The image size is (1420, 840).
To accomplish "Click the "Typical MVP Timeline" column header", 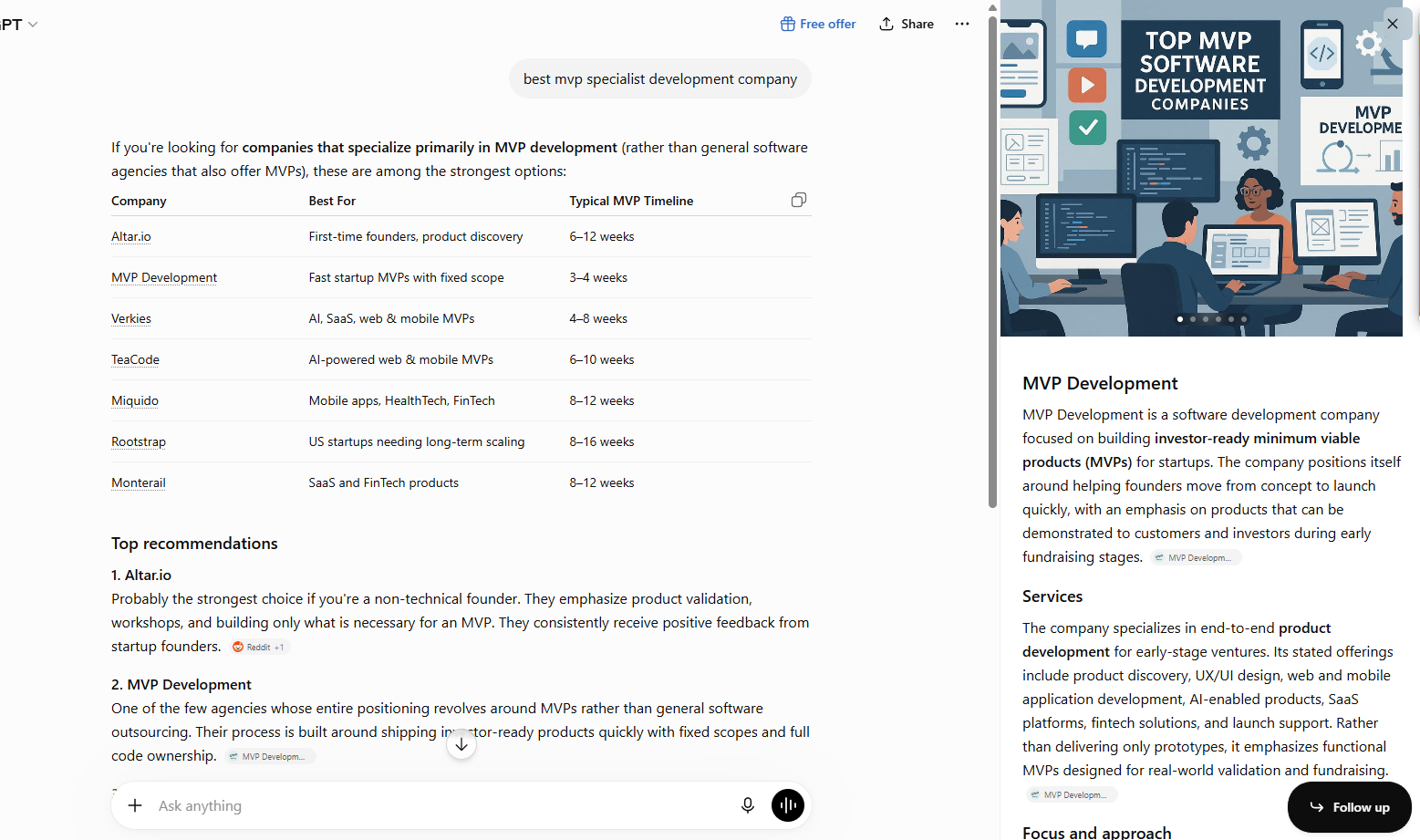I will [631, 201].
